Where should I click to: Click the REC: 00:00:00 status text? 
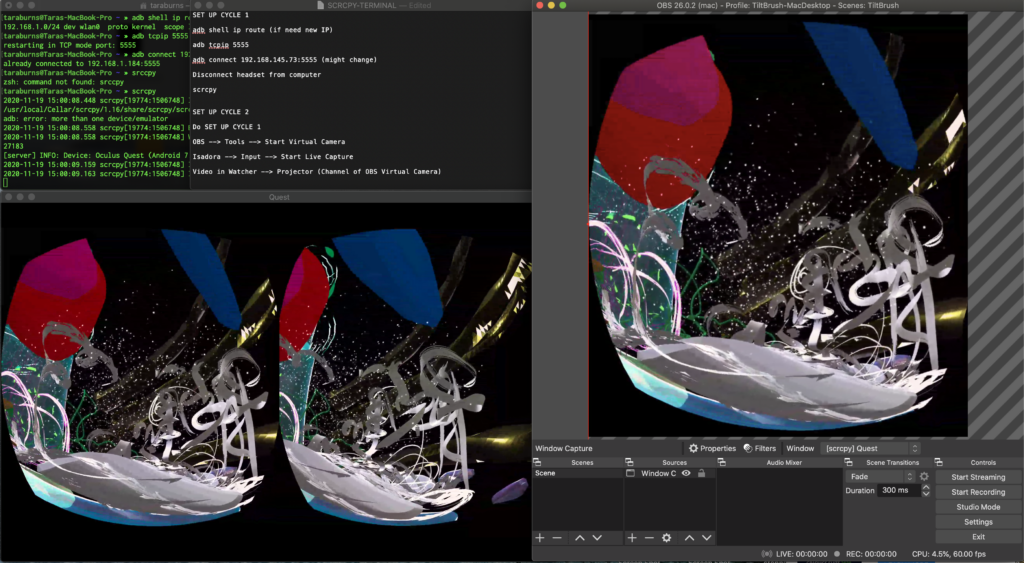(x=871, y=554)
